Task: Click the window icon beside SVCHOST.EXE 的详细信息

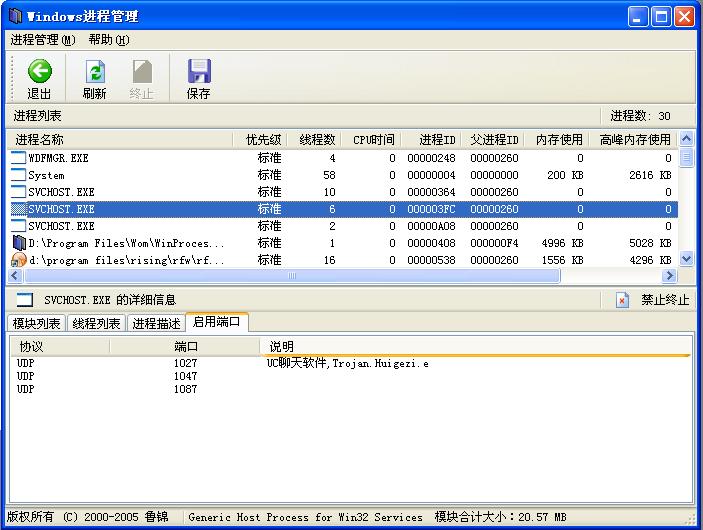Action: tap(25, 300)
